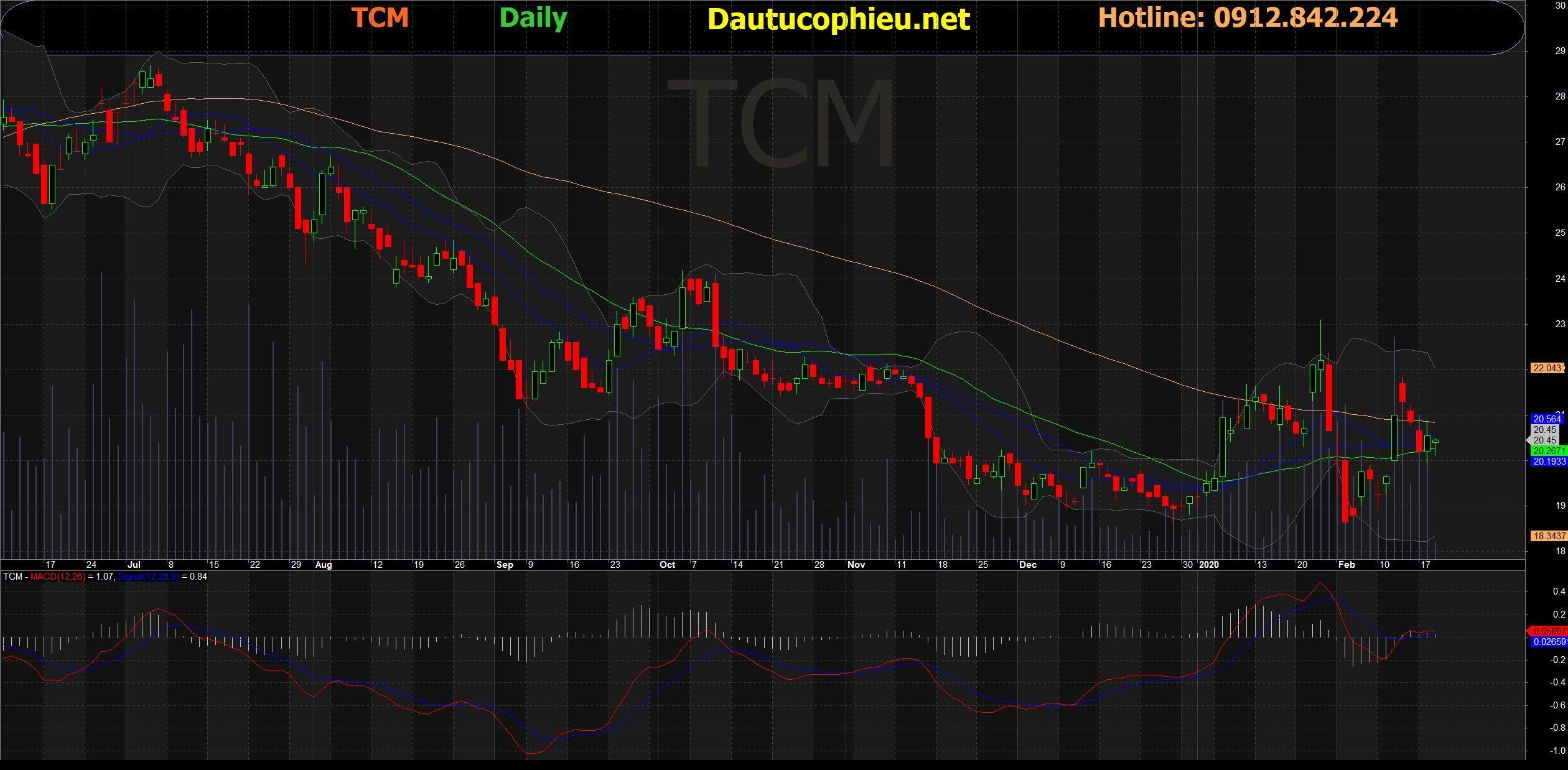The image size is (1568, 770).
Task: Click the blue 20.564 price tag
Action: click(x=1547, y=419)
